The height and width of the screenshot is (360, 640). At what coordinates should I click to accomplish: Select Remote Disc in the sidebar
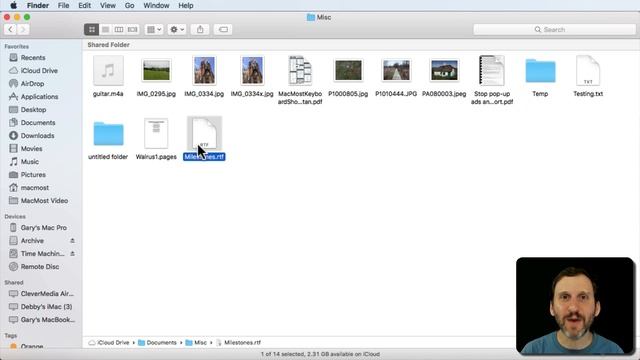(x=41, y=267)
